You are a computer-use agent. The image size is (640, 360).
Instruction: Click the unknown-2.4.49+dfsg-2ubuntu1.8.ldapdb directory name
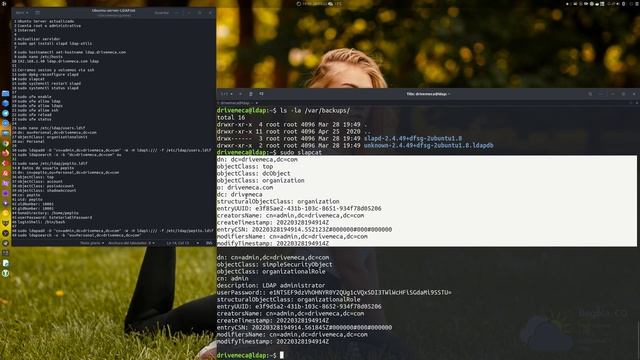click(x=429, y=145)
